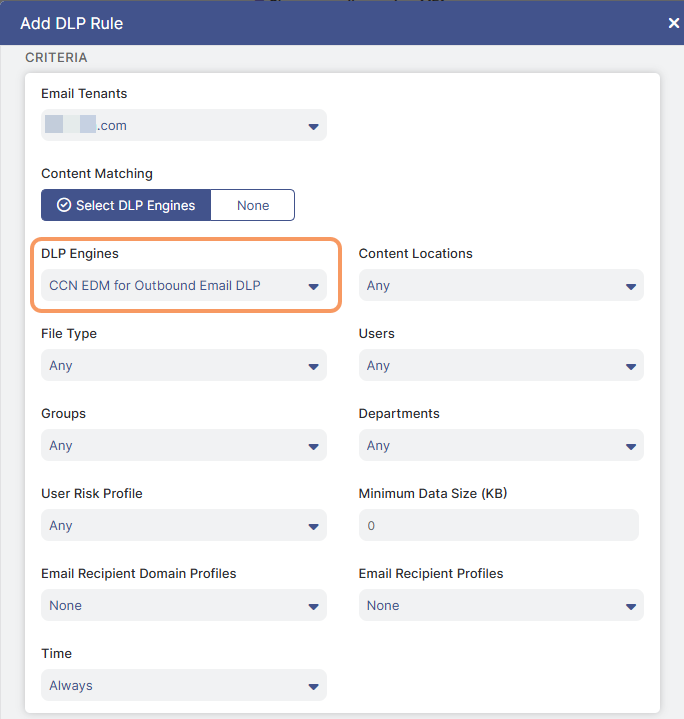Open the Content Locations dropdown
This screenshot has width=684, height=719.
(x=501, y=285)
